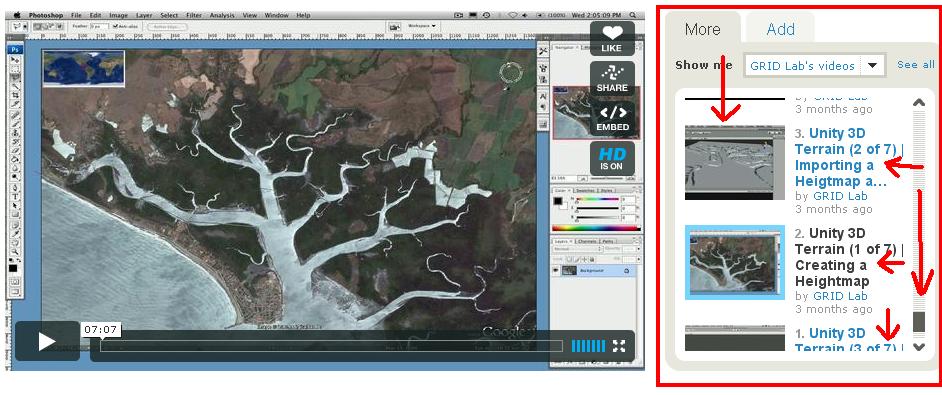Enter fullscreen with the expand icon
Screen dimensions: 942x395
(x=619, y=346)
